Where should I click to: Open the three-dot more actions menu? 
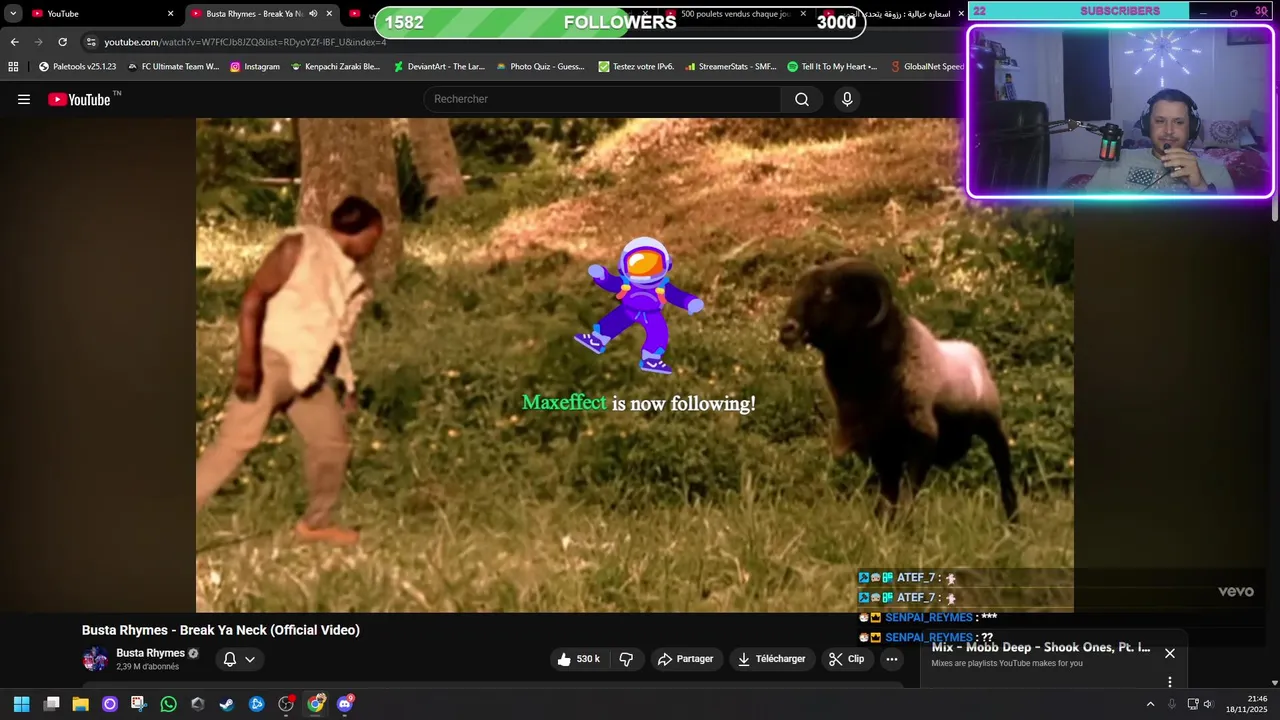click(892, 659)
